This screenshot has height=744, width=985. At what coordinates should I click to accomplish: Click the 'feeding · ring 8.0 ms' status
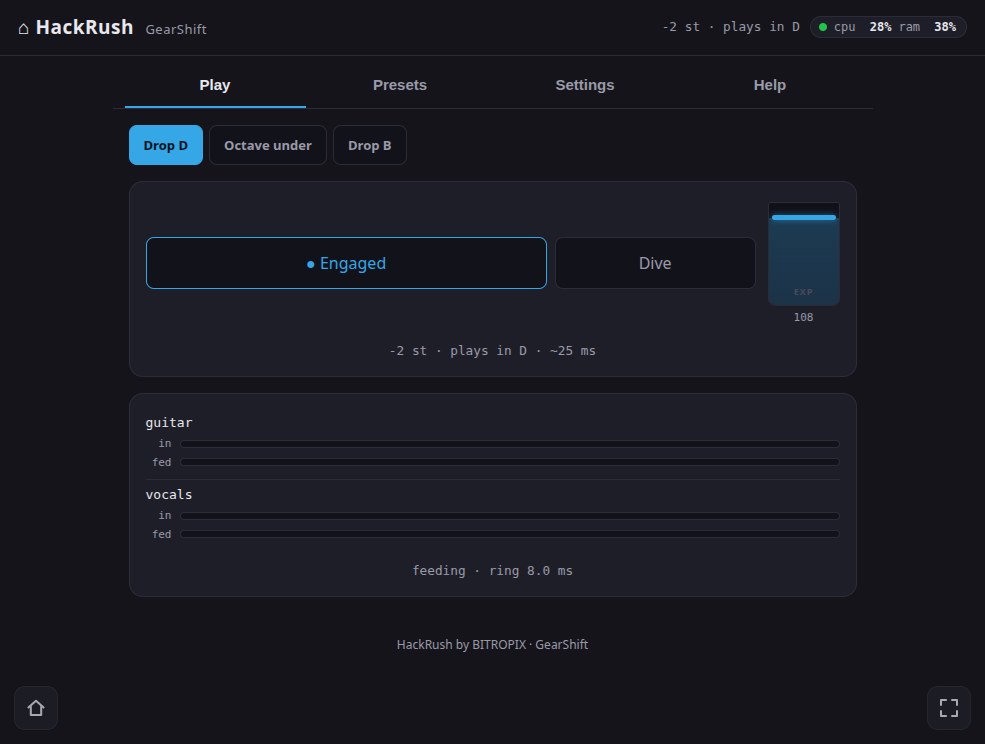click(x=492, y=571)
